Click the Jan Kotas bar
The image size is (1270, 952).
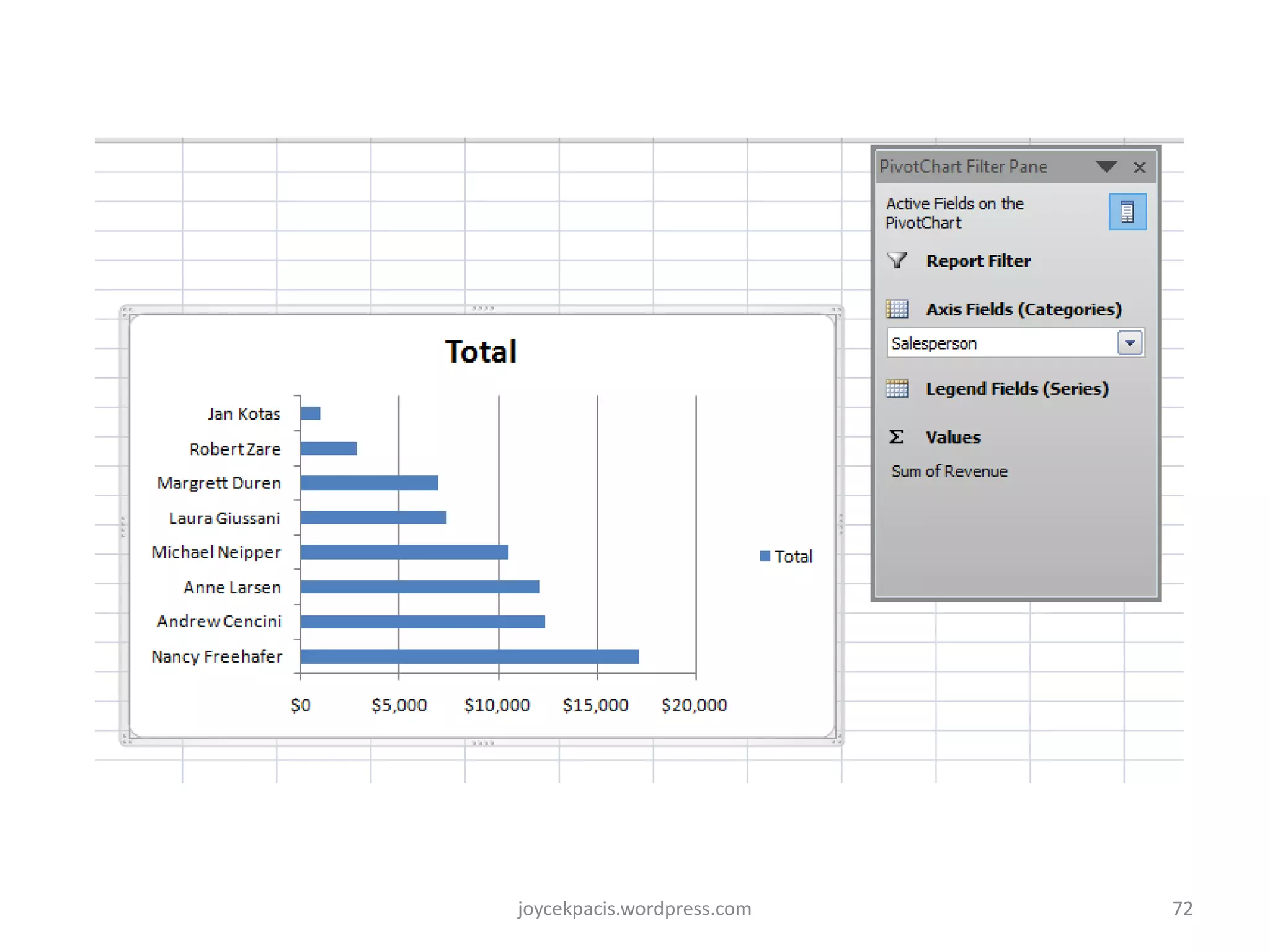(310, 413)
